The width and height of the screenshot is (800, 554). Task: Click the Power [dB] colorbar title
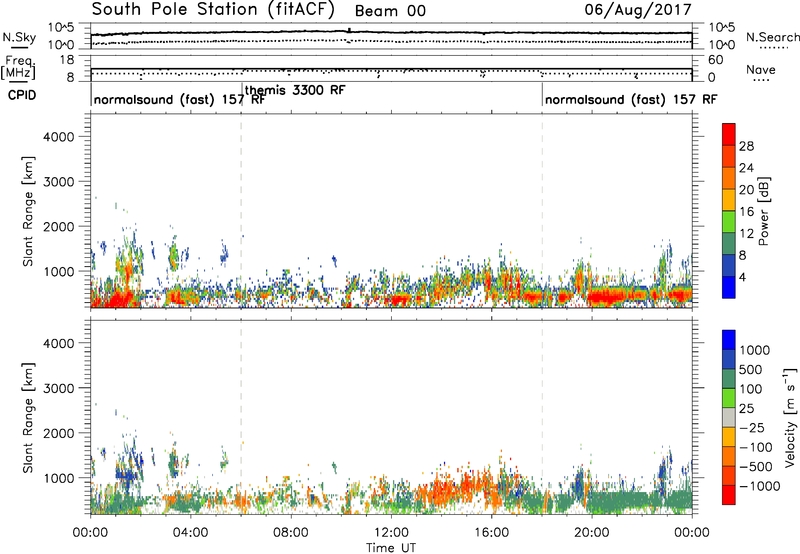[x=764, y=211]
